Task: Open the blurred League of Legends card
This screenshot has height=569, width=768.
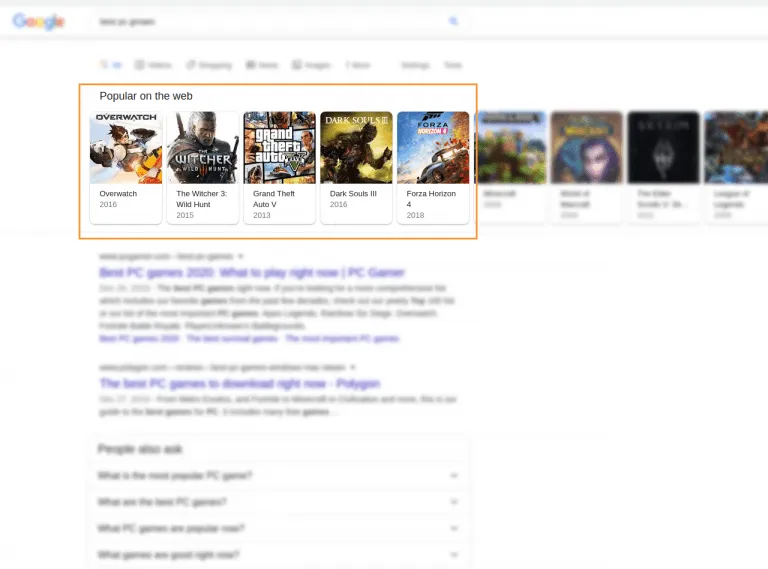Action: click(x=736, y=167)
